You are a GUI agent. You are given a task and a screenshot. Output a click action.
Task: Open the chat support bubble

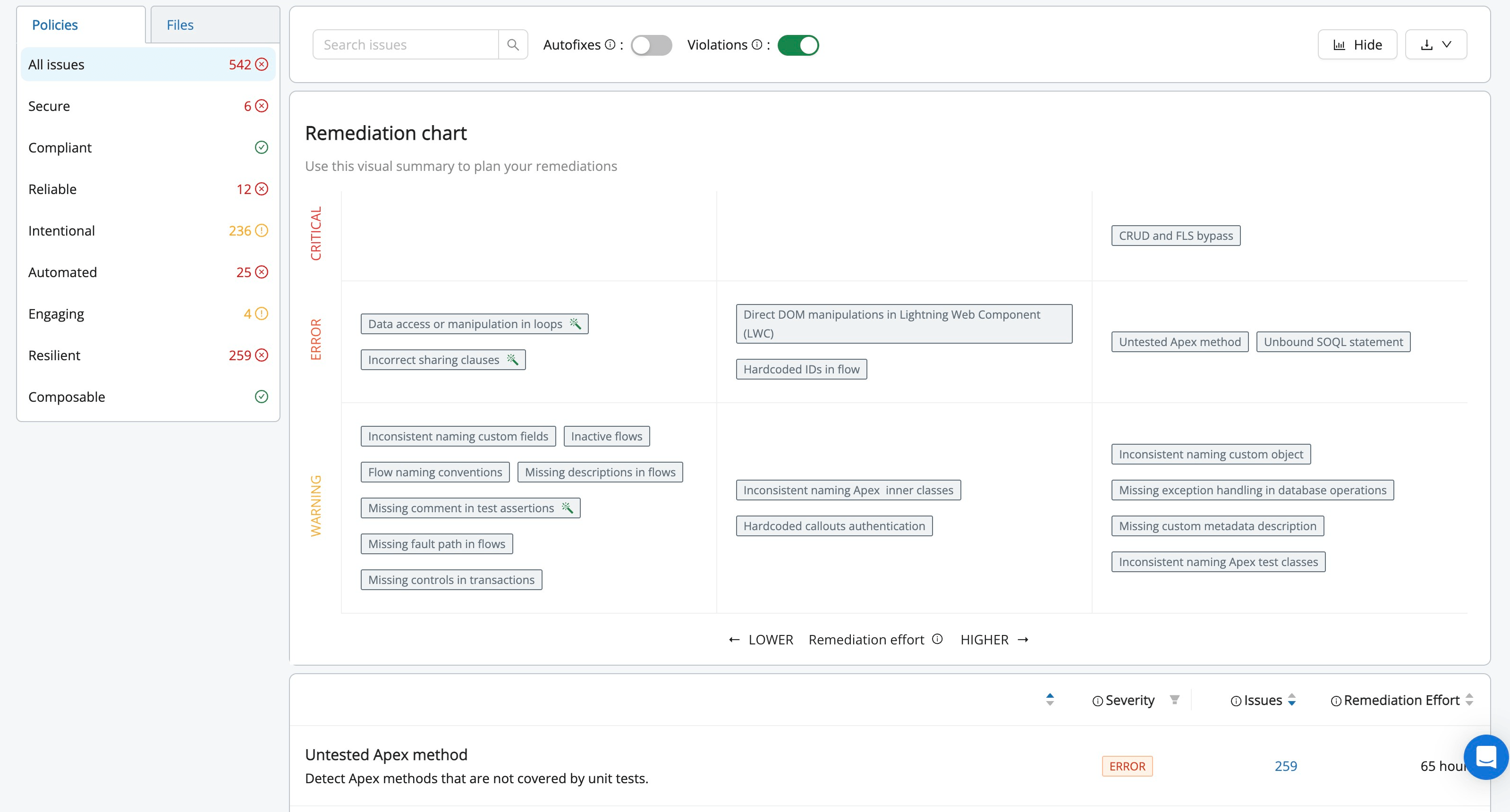click(1486, 757)
